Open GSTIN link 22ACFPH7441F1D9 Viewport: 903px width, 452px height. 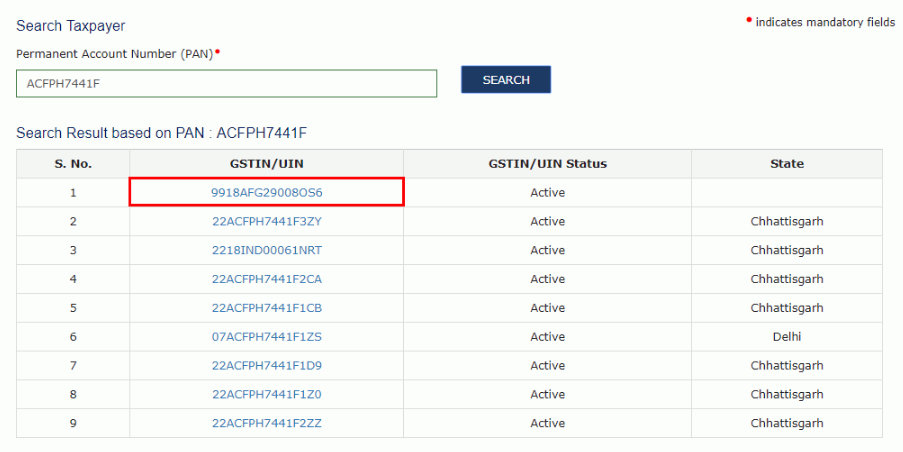click(x=267, y=366)
